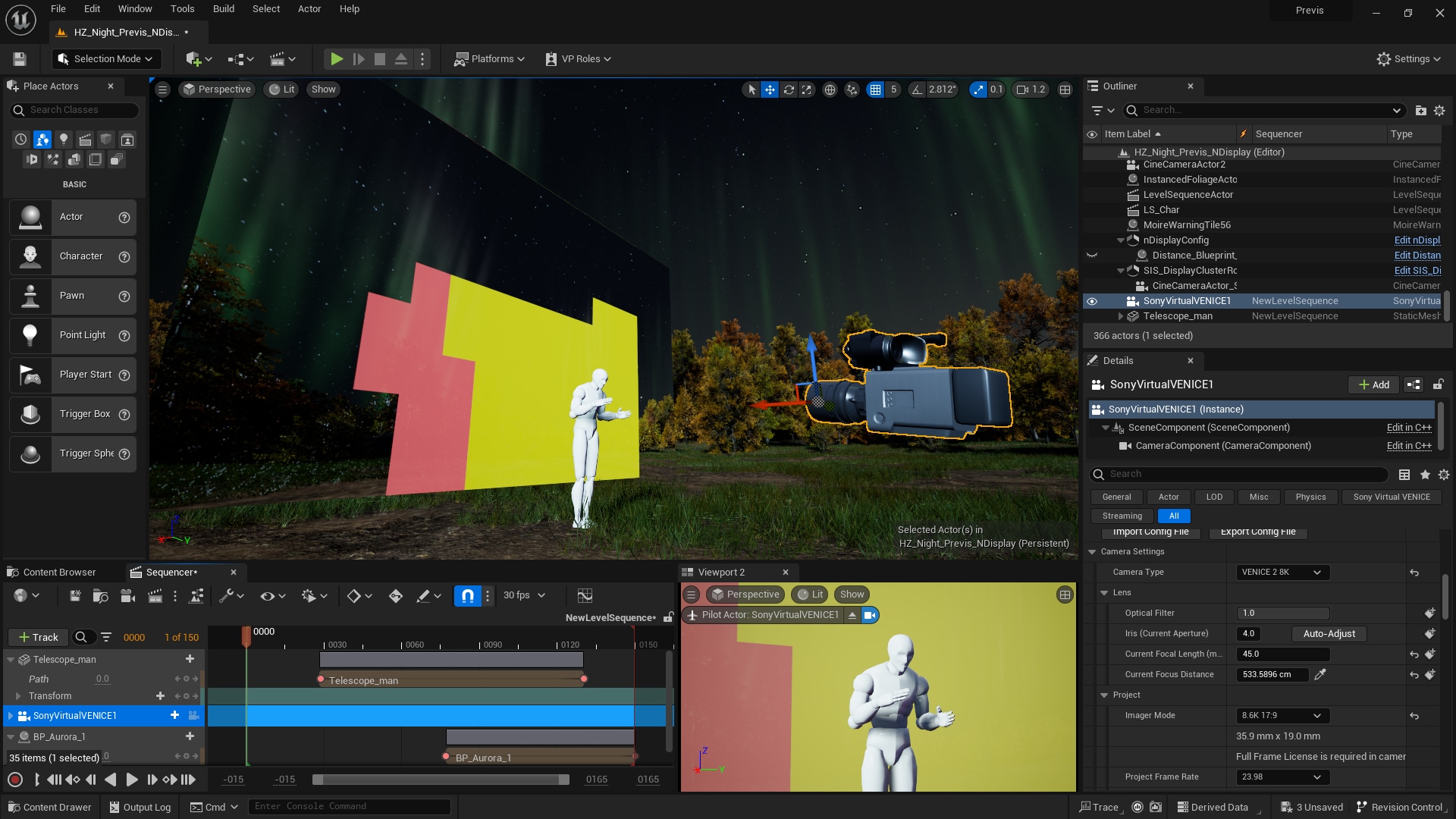Select the Rotate tool in the viewport toolbar

tap(789, 89)
